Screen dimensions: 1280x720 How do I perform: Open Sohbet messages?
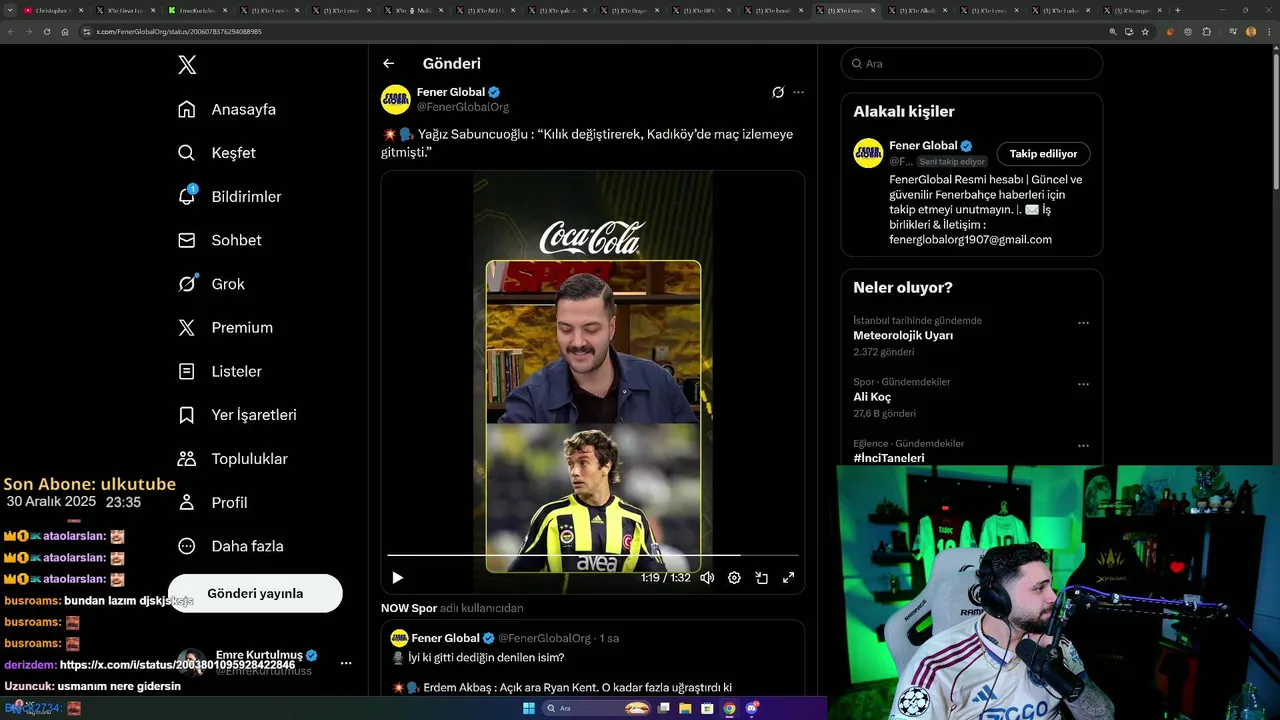(x=219, y=240)
